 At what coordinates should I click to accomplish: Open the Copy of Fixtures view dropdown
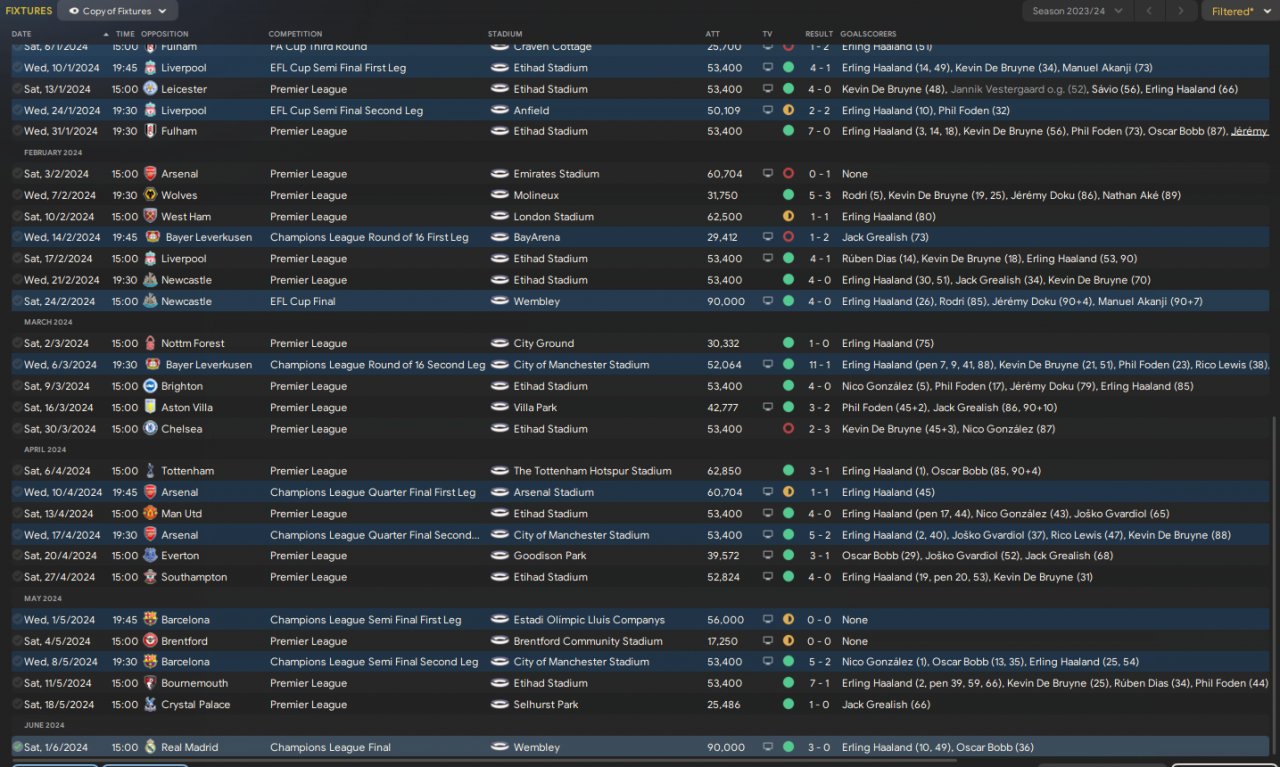[x=118, y=11]
